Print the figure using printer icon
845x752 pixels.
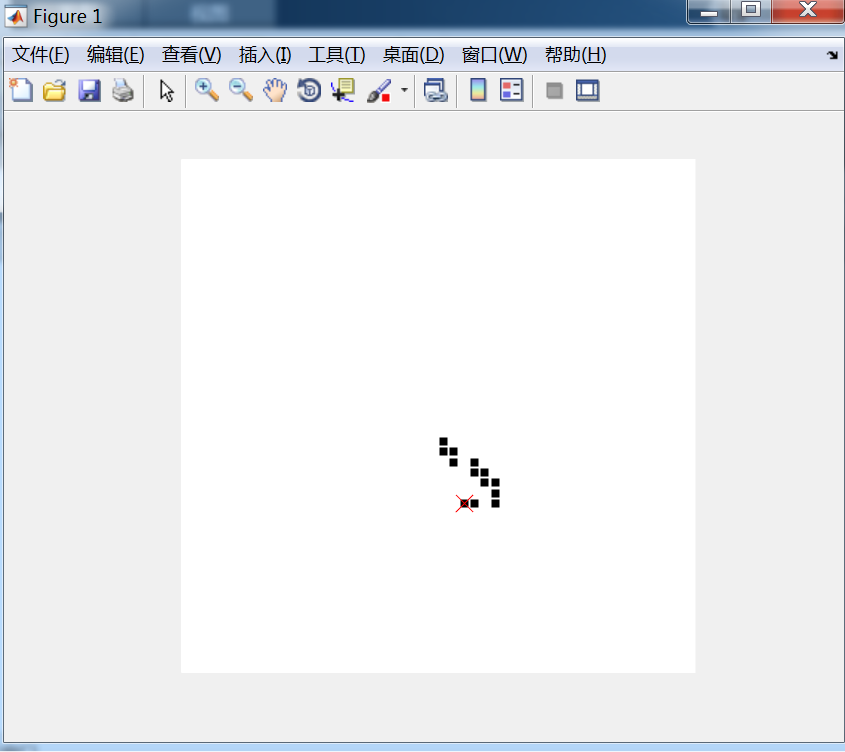[x=123, y=91]
